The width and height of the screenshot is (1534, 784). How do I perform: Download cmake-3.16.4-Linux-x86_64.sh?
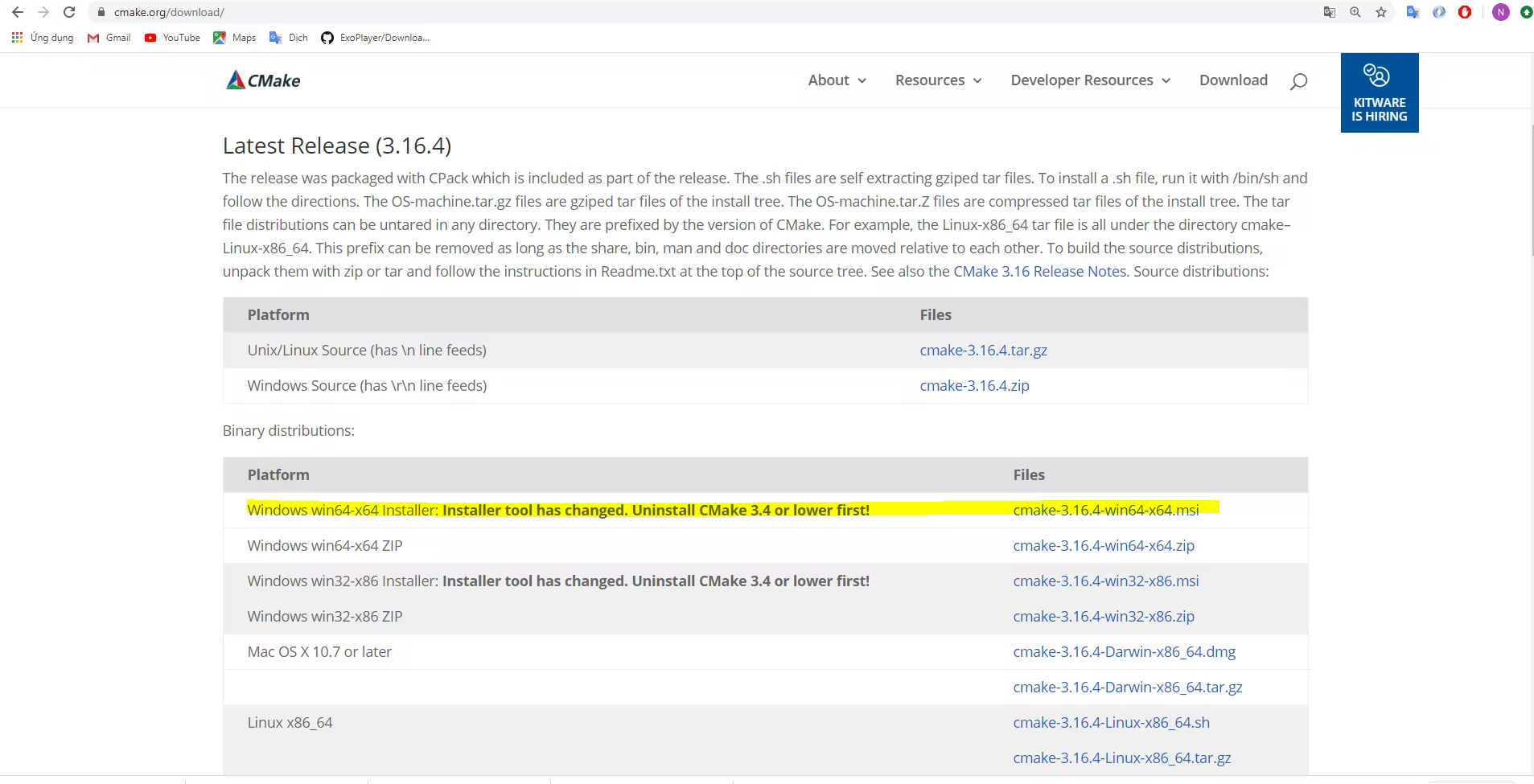1111,722
